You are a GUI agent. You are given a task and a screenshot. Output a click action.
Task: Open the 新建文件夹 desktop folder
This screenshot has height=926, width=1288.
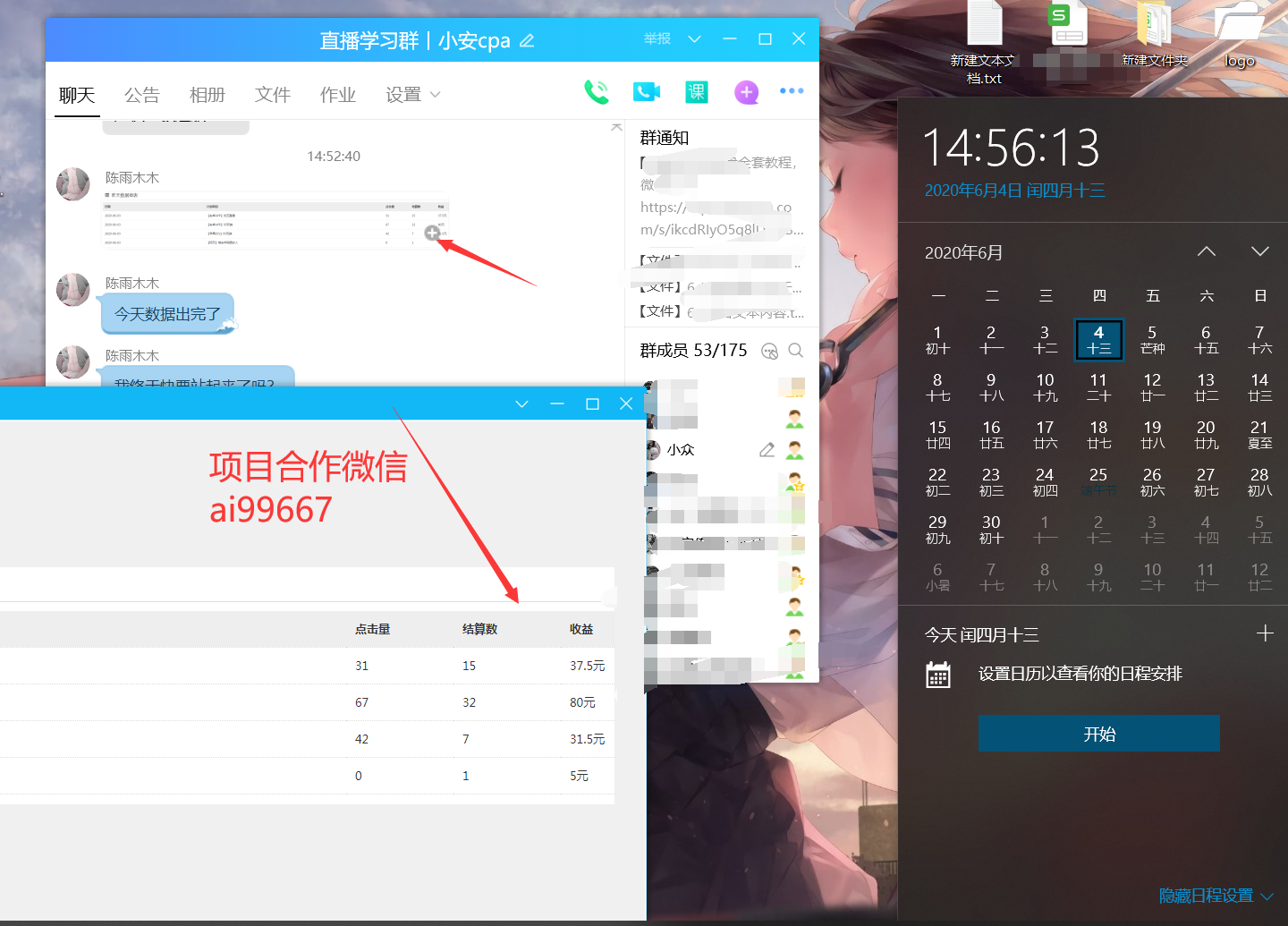click(1155, 36)
